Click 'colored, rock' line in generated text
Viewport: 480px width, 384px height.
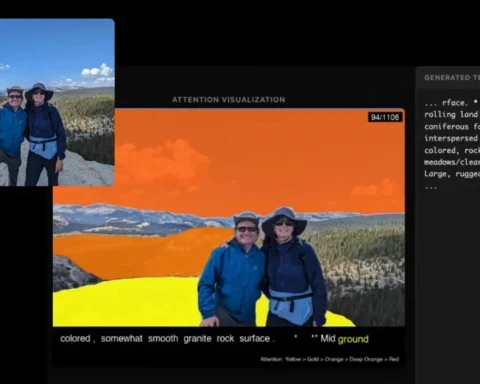[x=452, y=150]
